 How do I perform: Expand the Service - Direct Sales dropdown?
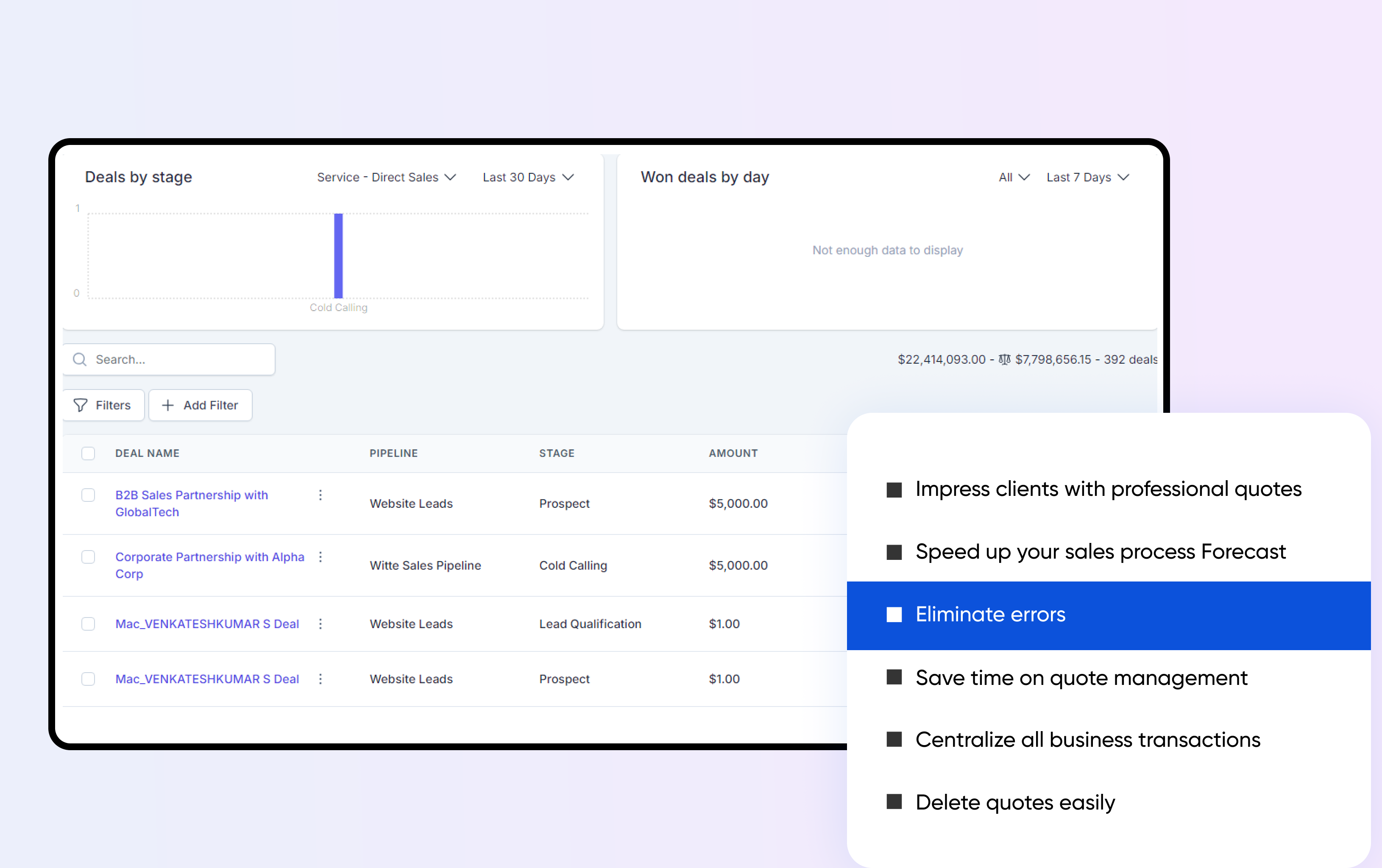click(x=386, y=177)
